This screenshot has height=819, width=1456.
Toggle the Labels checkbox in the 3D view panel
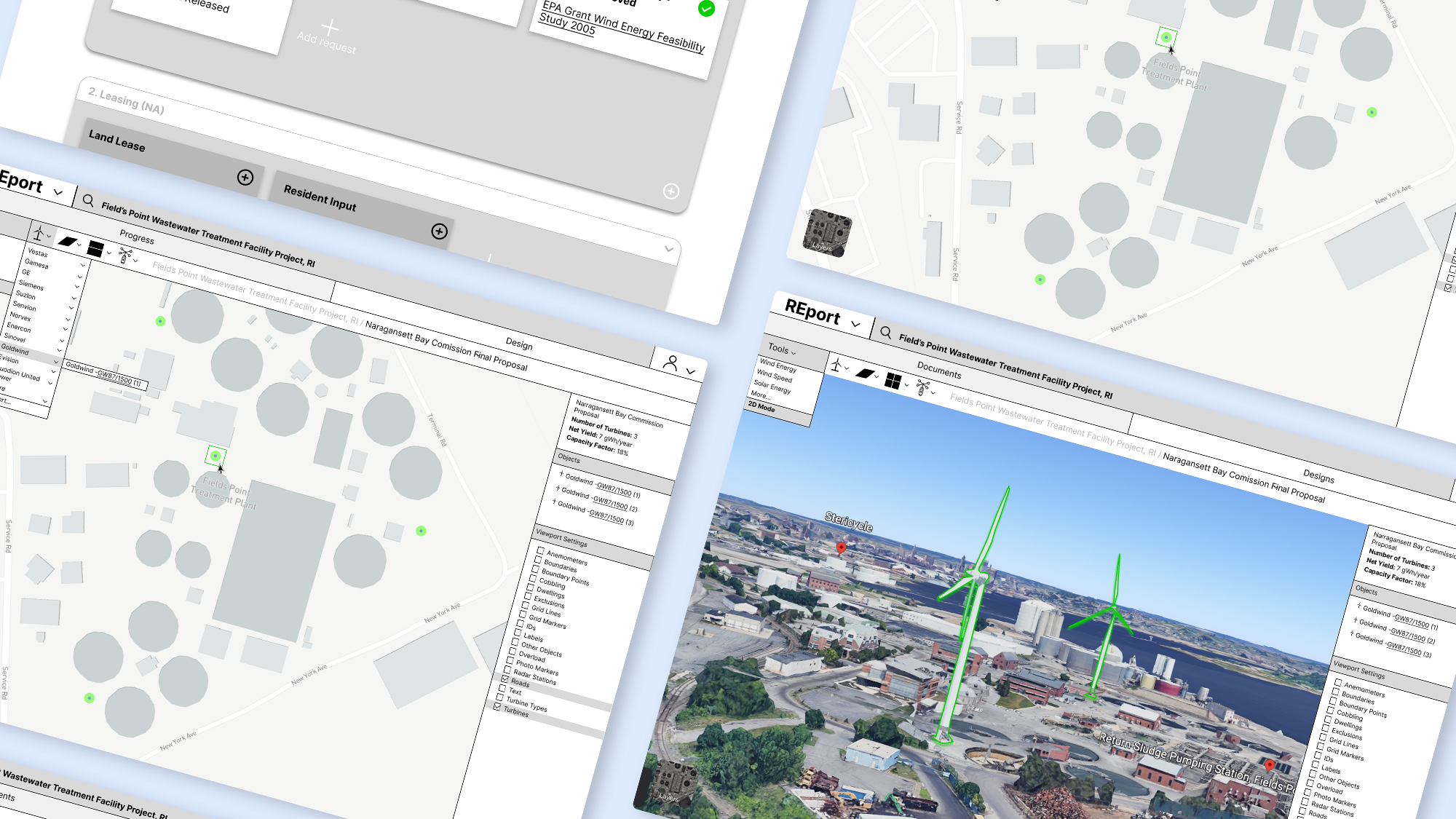coord(1315,764)
